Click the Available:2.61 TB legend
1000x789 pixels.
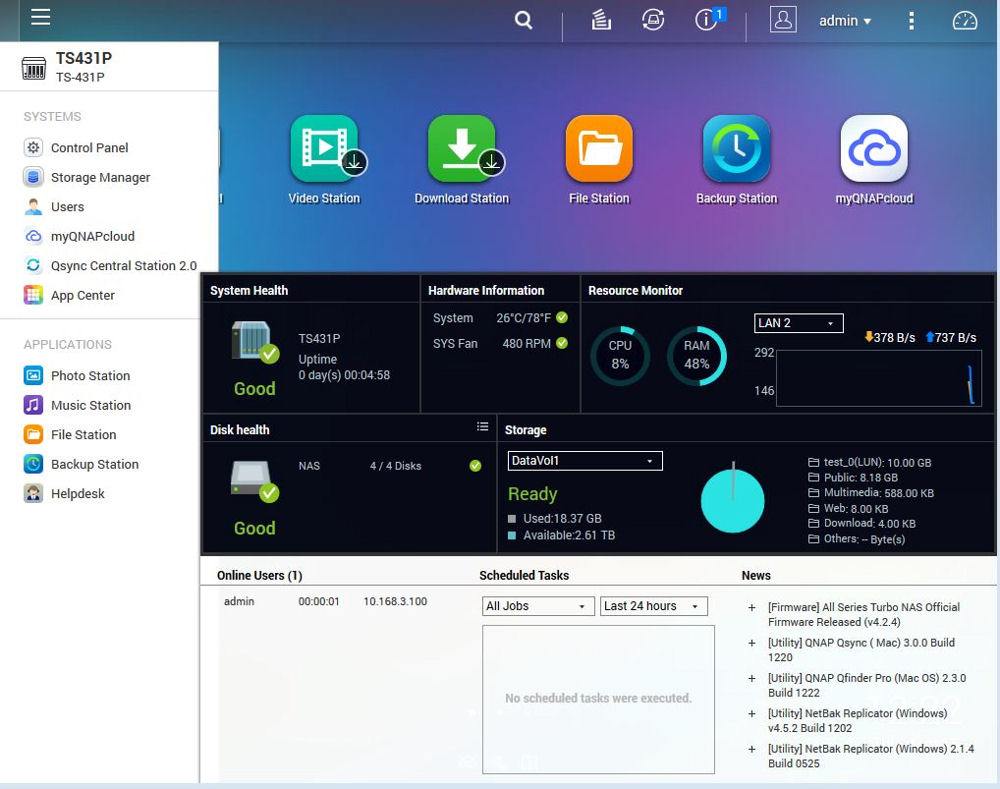561,535
